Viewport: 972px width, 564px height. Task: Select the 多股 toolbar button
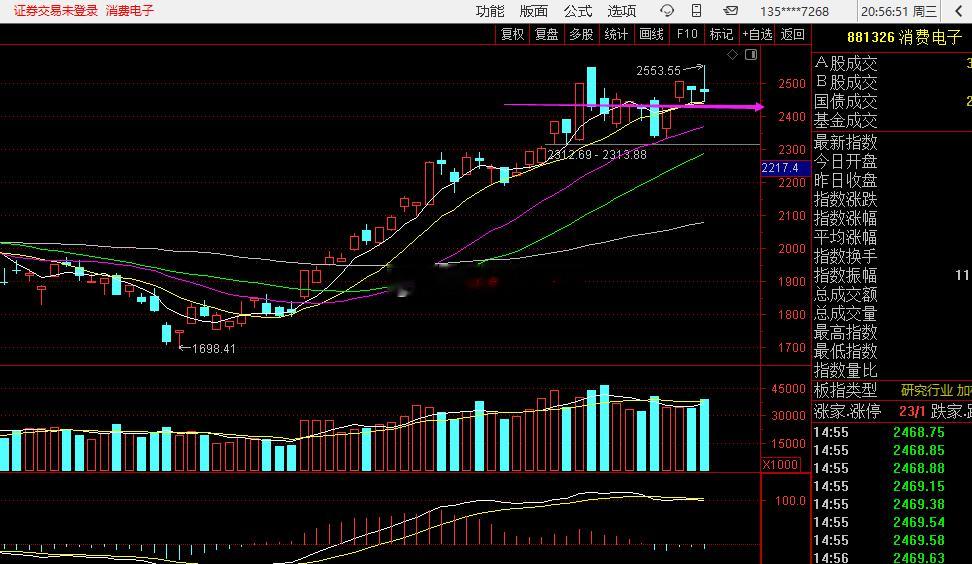(x=581, y=35)
